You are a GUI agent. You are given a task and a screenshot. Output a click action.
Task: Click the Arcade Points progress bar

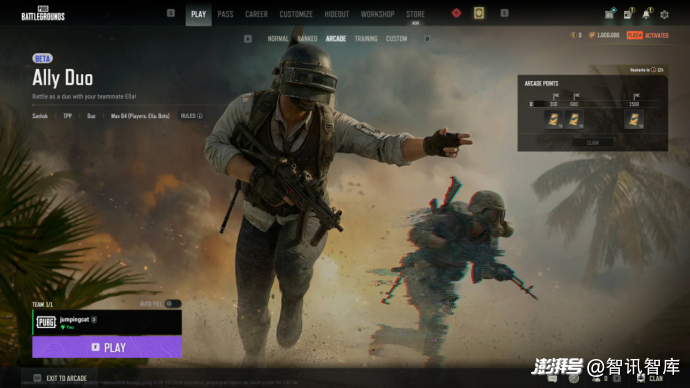coord(594,104)
